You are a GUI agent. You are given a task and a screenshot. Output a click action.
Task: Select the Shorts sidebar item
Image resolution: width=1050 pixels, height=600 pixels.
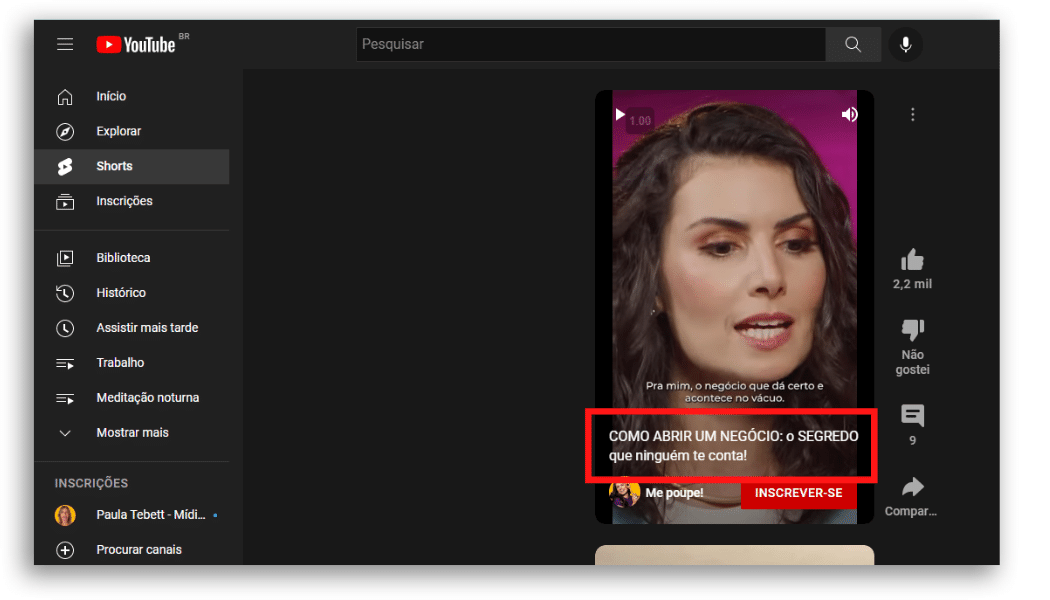click(x=132, y=166)
